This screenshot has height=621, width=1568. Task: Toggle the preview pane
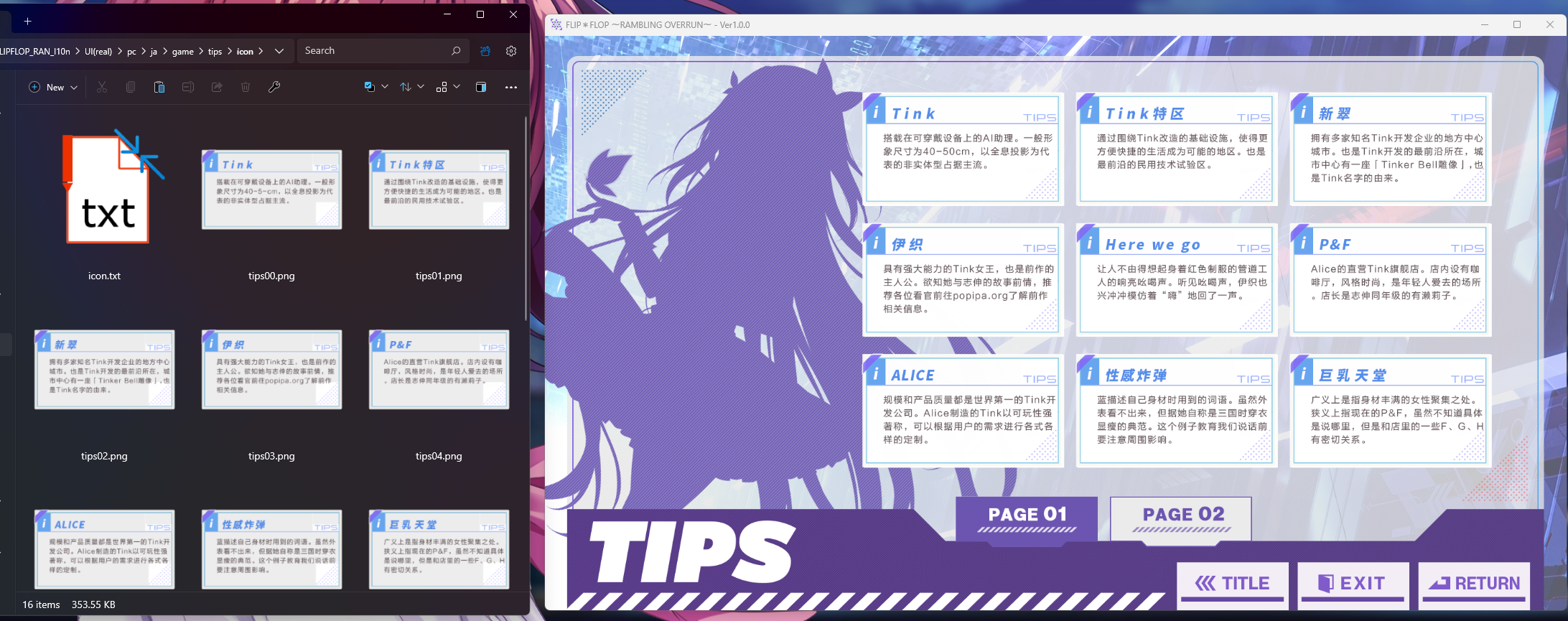[481, 87]
